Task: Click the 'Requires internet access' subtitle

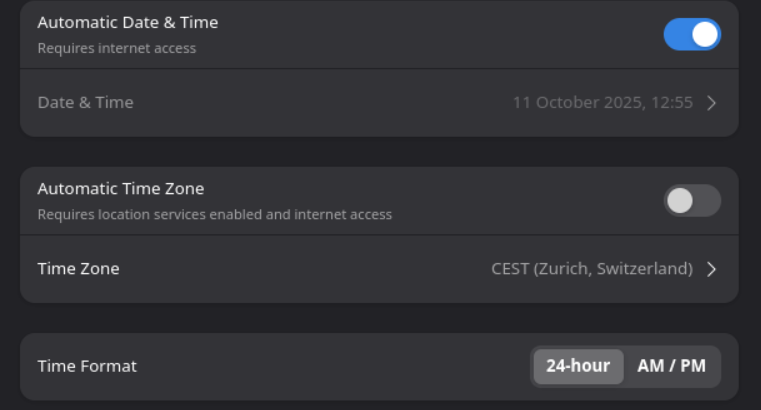Action: 116,48
